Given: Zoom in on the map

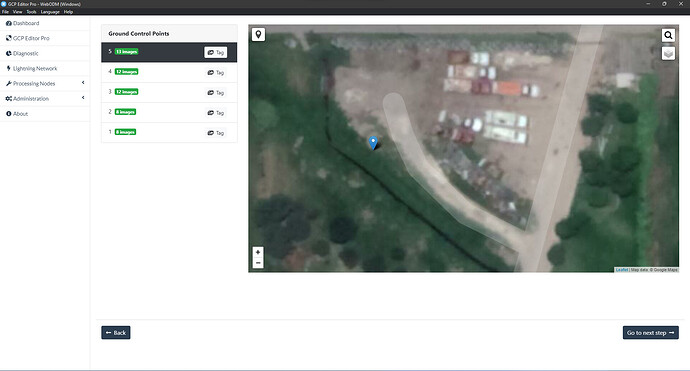Looking at the screenshot, I should tap(258, 252).
